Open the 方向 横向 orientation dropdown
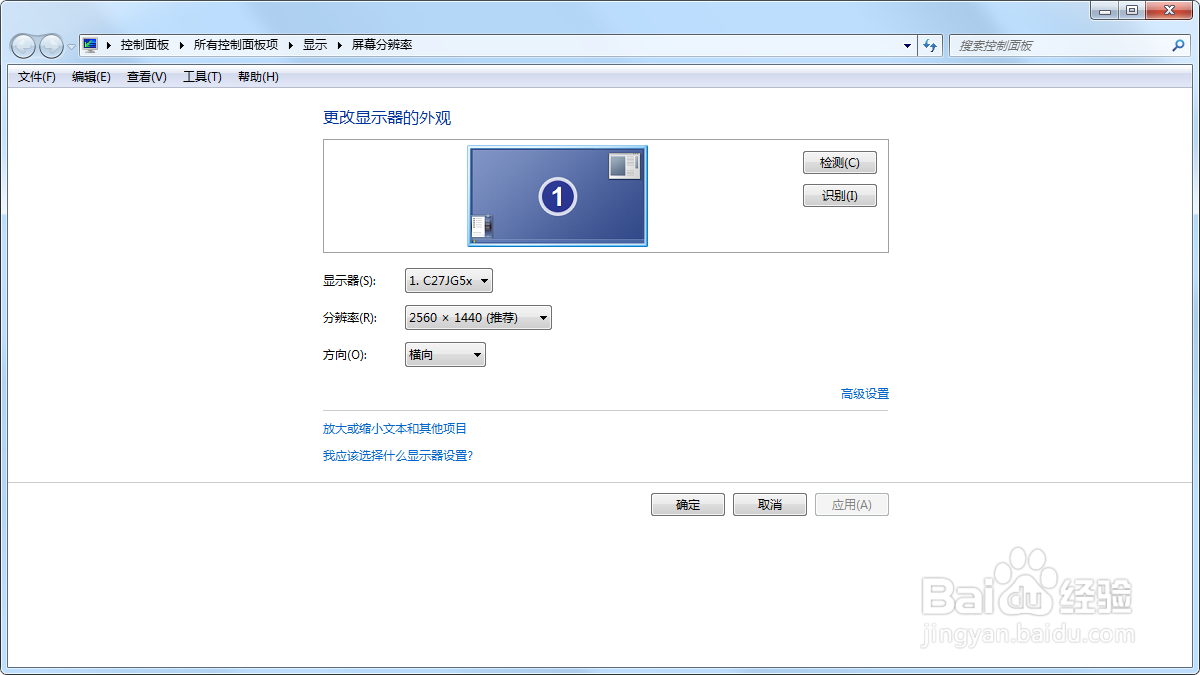The width and height of the screenshot is (1200, 675). [x=445, y=355]
